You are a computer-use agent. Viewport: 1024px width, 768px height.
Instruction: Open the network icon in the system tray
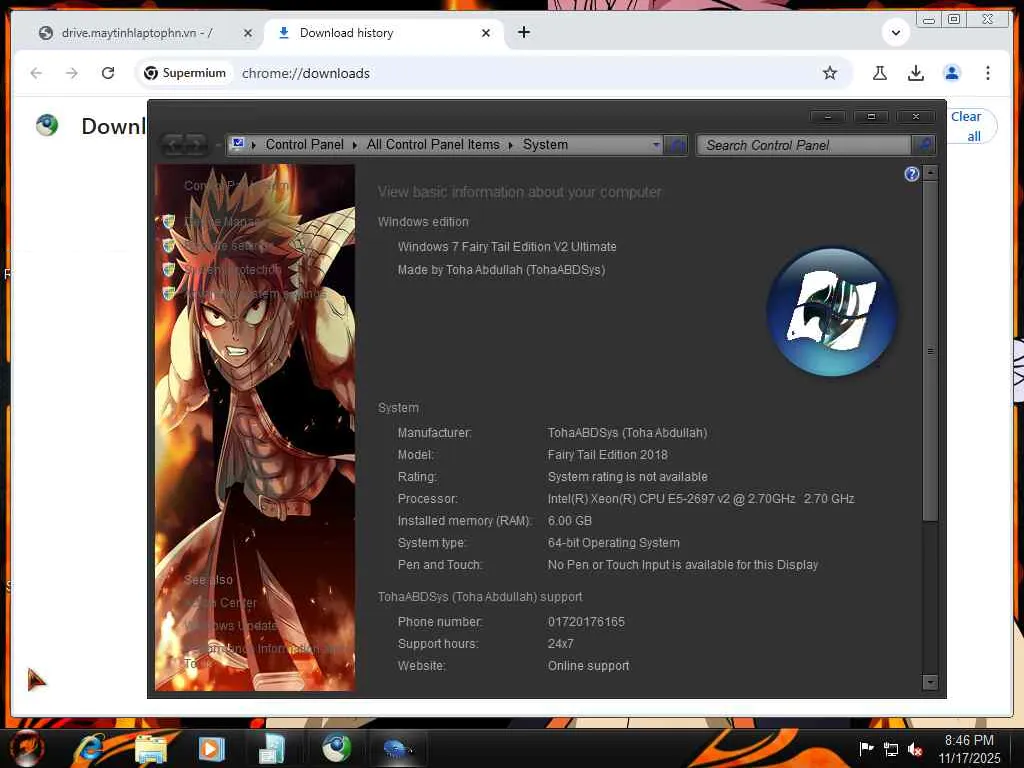pyautogui.click(x=891, y=749)
